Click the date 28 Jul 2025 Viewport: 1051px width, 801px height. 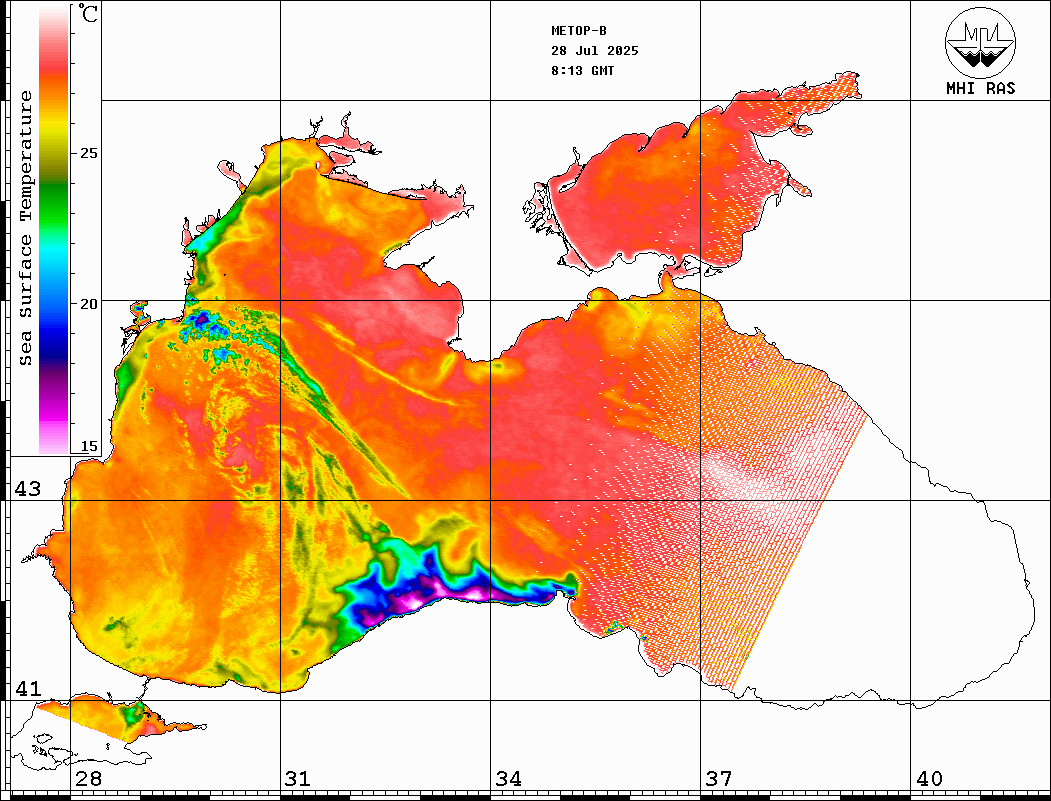pyautogui.click(x=595, y=51)
